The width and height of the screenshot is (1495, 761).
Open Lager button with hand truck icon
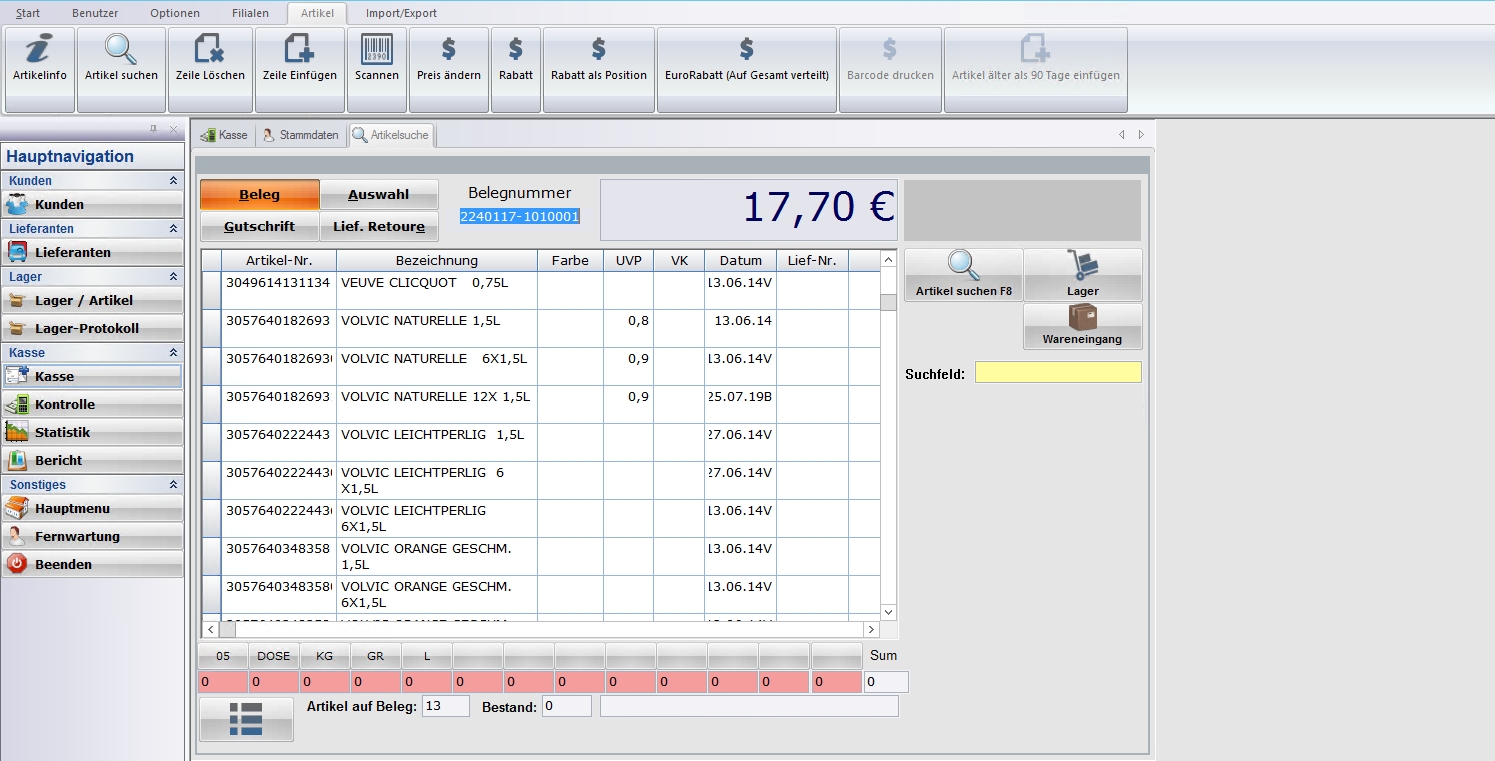(1082, 274)
